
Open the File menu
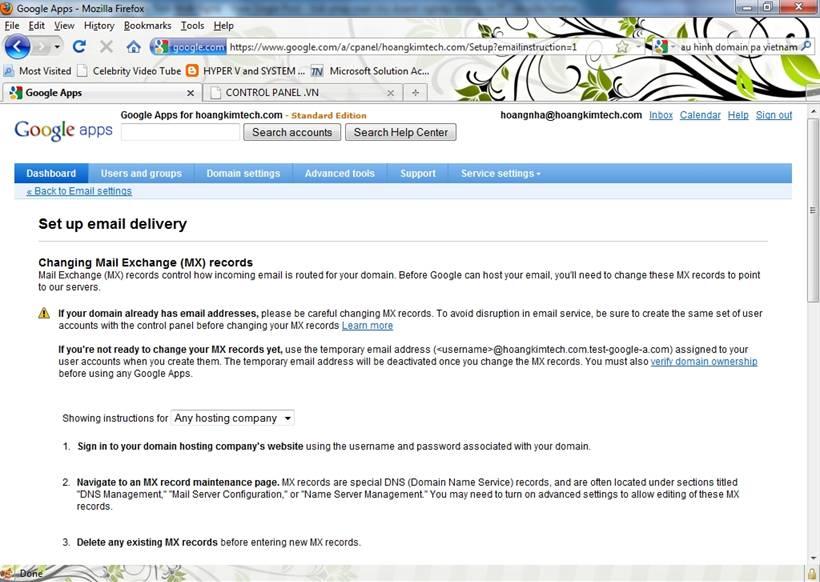pyautogui.click(x=12, y=26)
